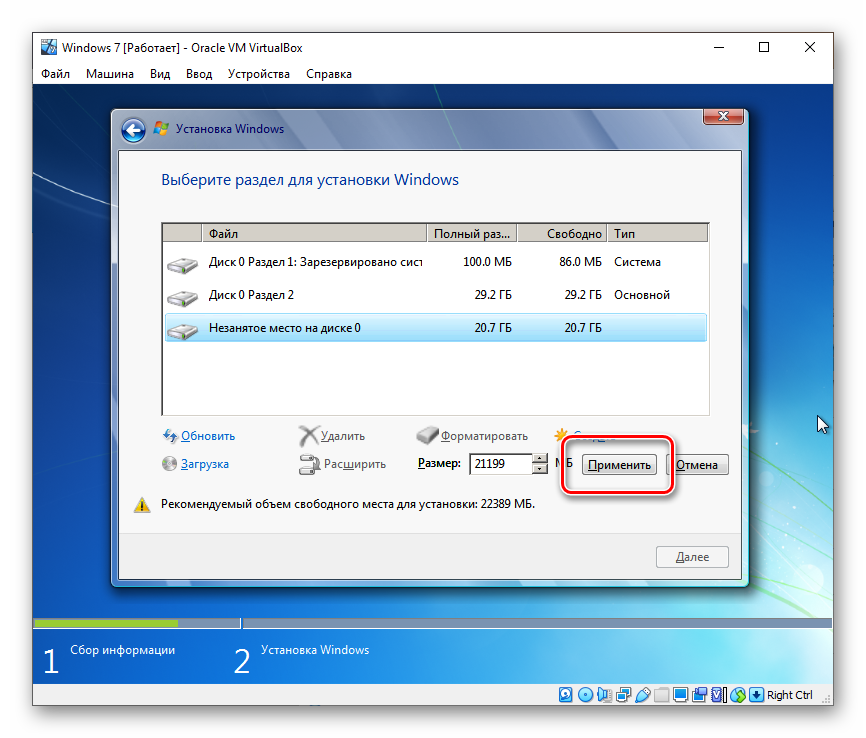Viewport: 866px width, 738px height.
Task: Click the drive icon for unallocated space
Action: [182, 331]
